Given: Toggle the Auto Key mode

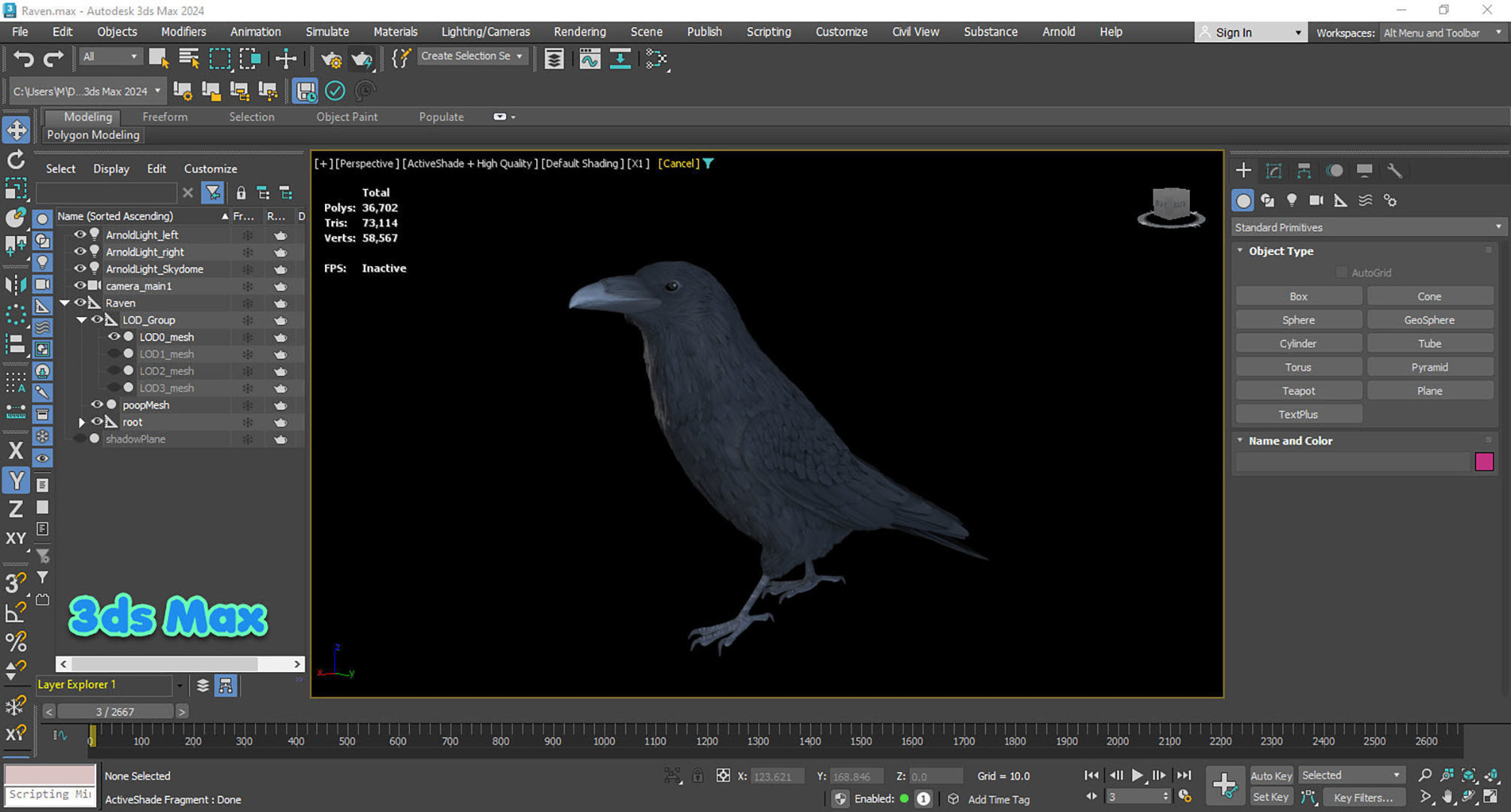Looking at the screenshot, I should 1271,775.
